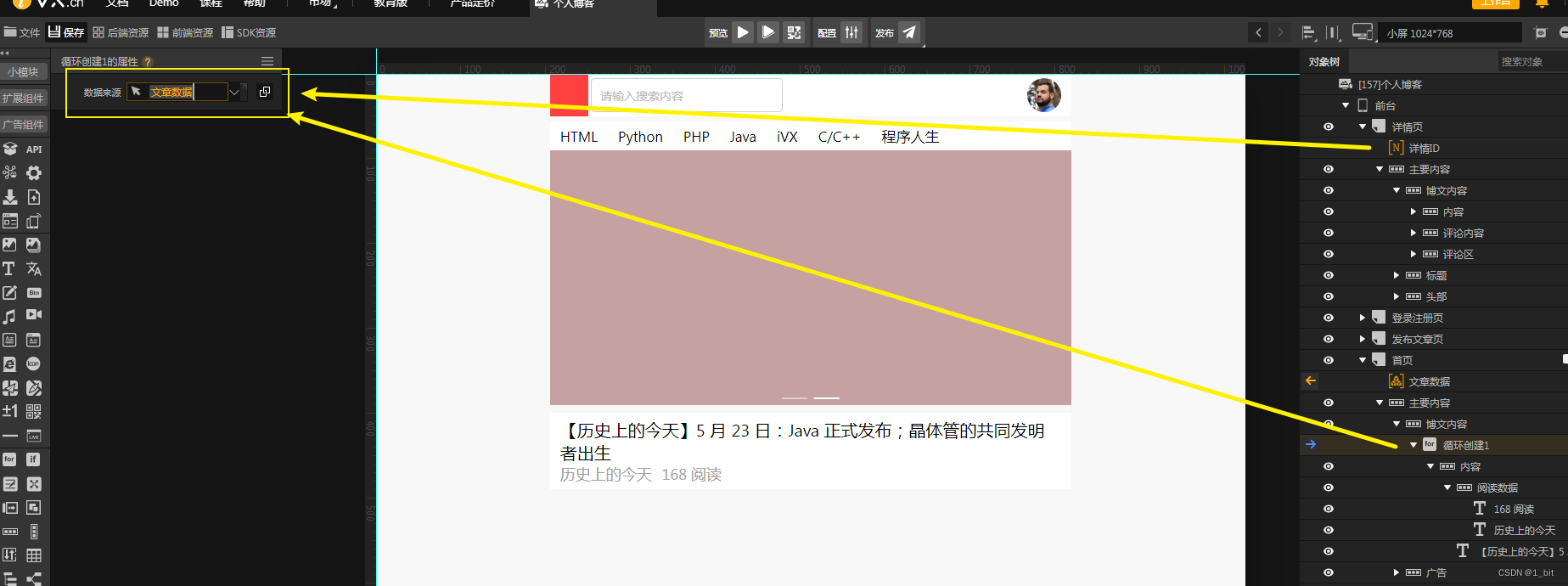Image resolution: width=1568 pixels, height=586 pixels.
Task: Click the 程序人生 nav link on canvas
Action: [x=910, y=137]
